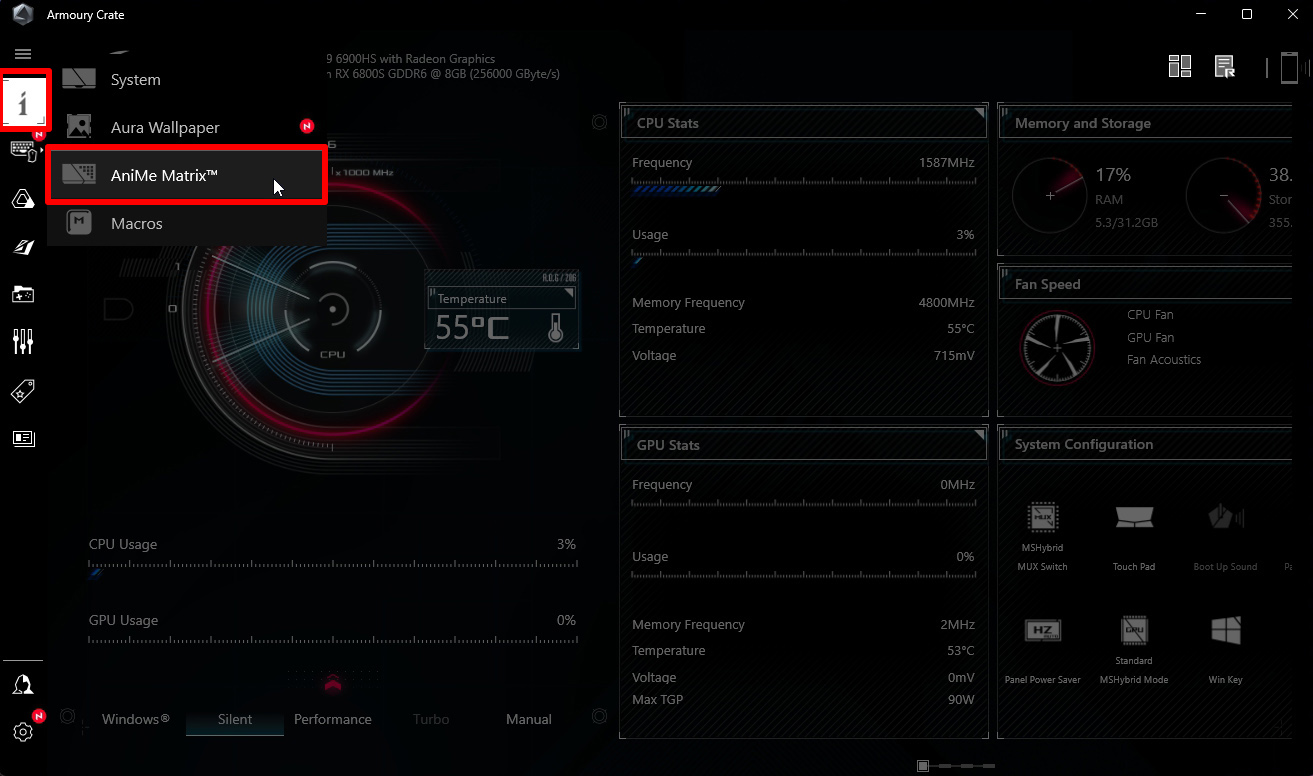
Task: Select System in the device flyout
Action: click(x=187, y=80)
